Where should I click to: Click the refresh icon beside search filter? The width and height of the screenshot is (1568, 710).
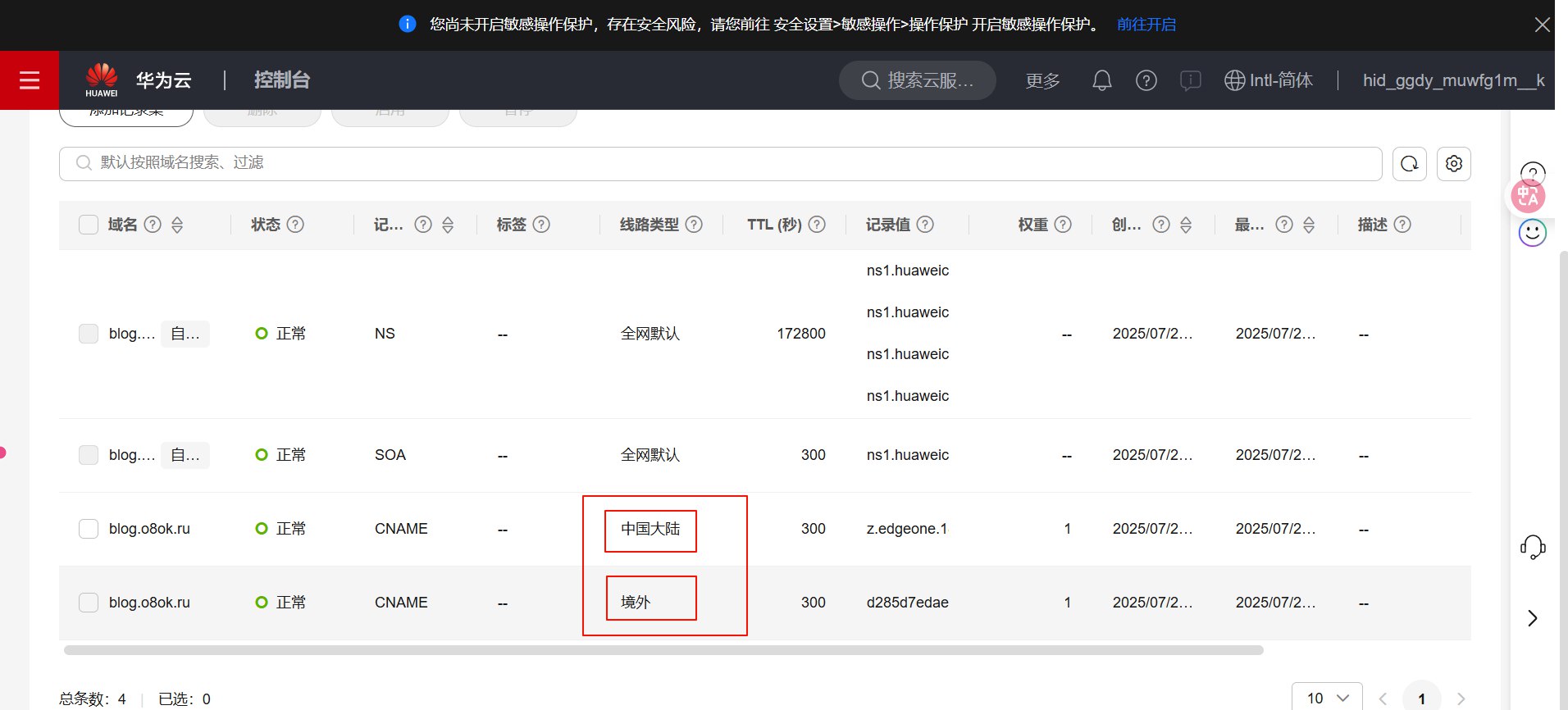click(x=1409, y=164)
